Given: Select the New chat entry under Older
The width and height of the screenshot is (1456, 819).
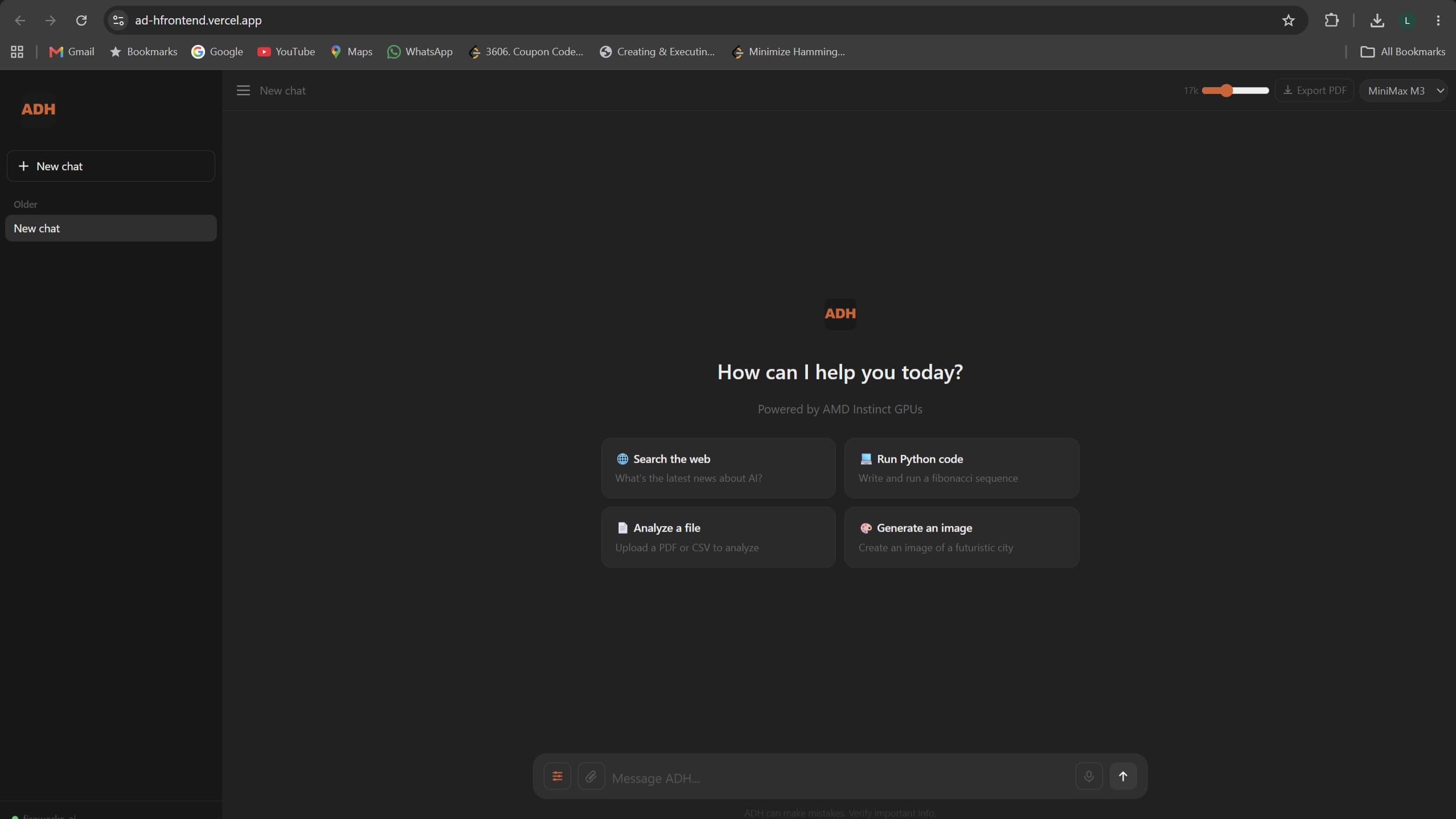Looking at the screenshot, I should pyautogui.click(x=110, y=228).
